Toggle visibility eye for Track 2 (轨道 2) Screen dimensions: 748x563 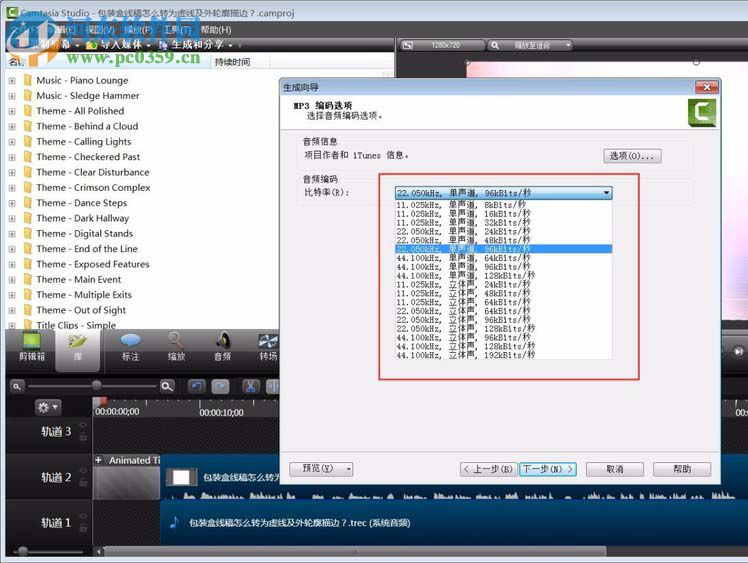(83, 471)
